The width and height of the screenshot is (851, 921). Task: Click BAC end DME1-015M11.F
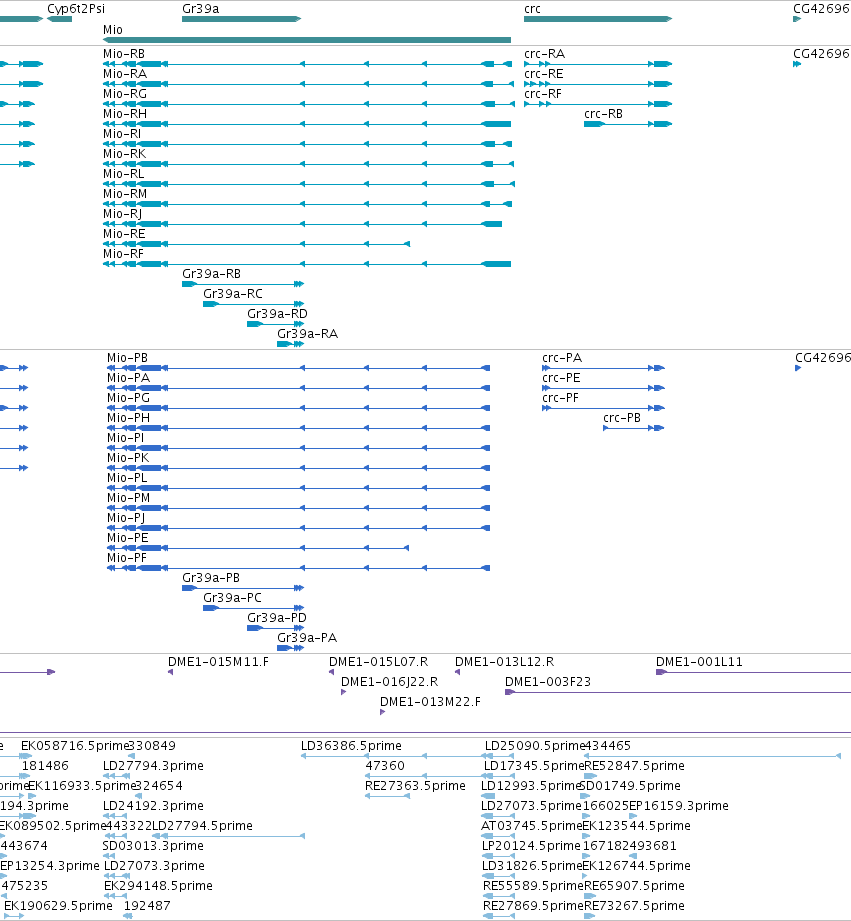(218, 662)
